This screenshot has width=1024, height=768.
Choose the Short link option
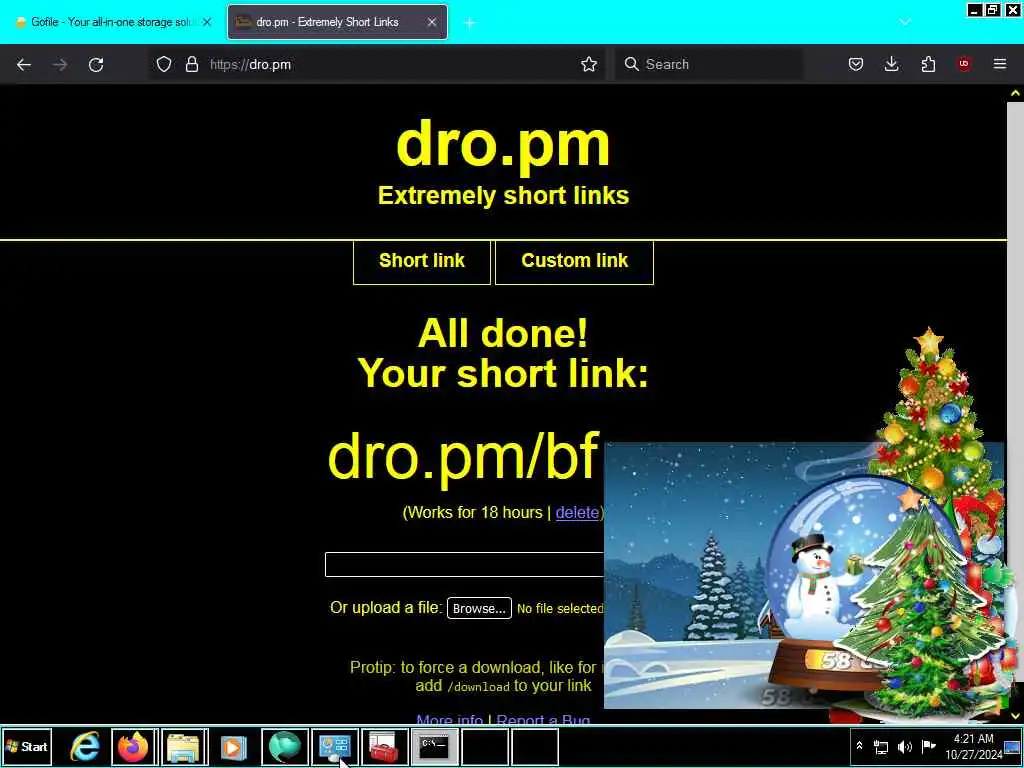click(422, 261)
